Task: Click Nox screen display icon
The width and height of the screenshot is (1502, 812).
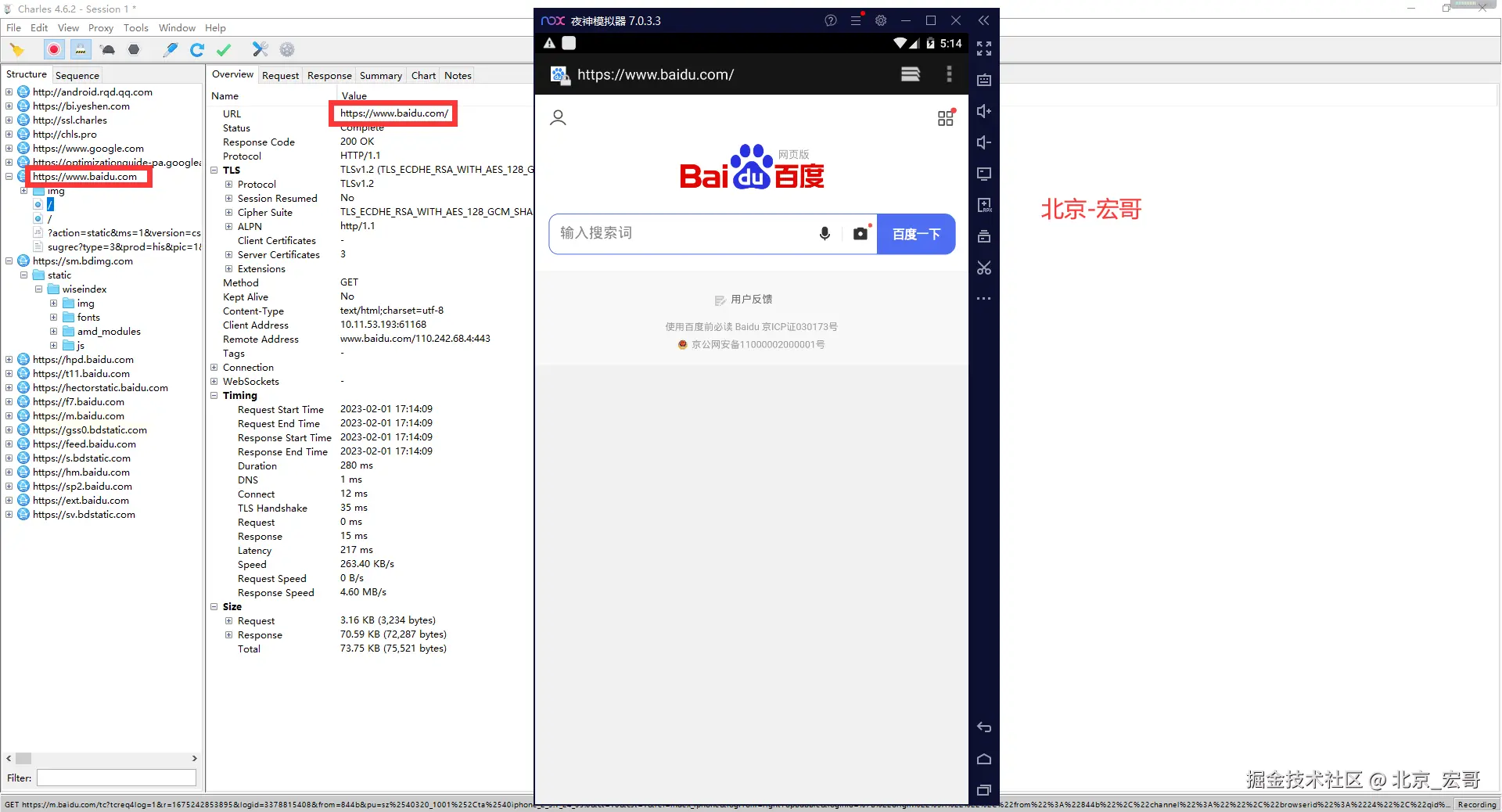Action: click(x=984, y=174)
